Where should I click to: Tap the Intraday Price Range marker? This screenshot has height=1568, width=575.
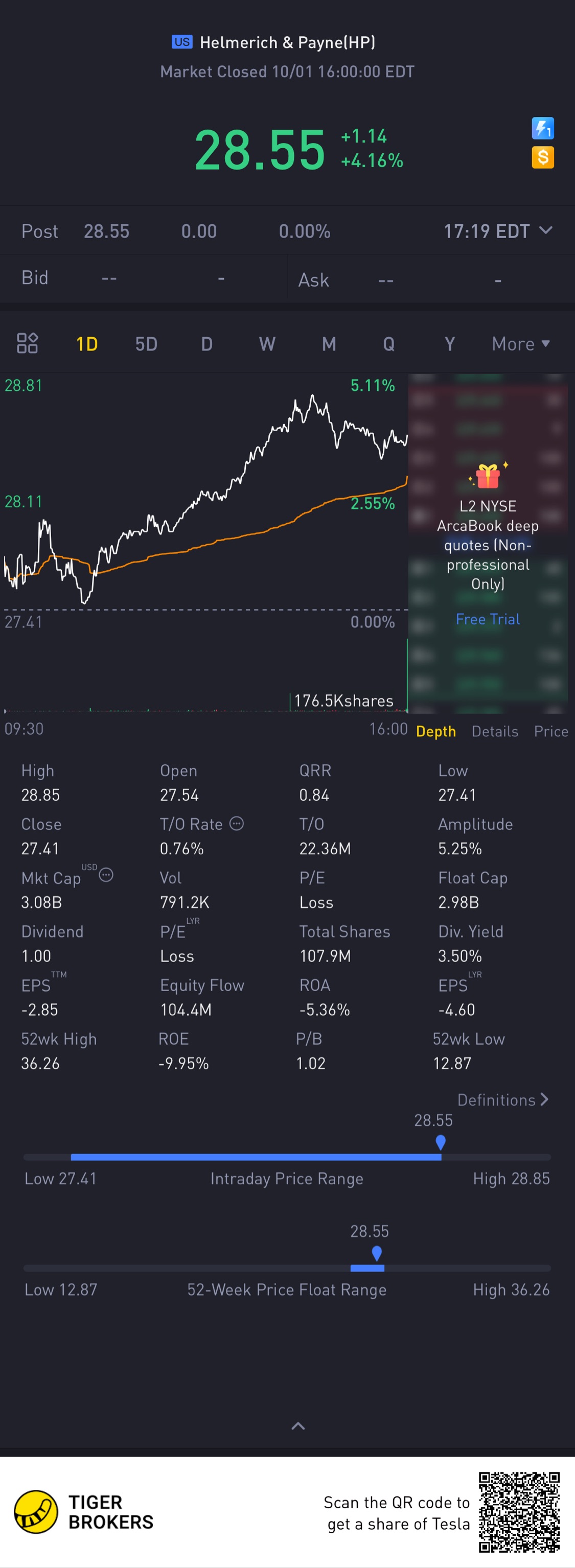pos(441,1142)
